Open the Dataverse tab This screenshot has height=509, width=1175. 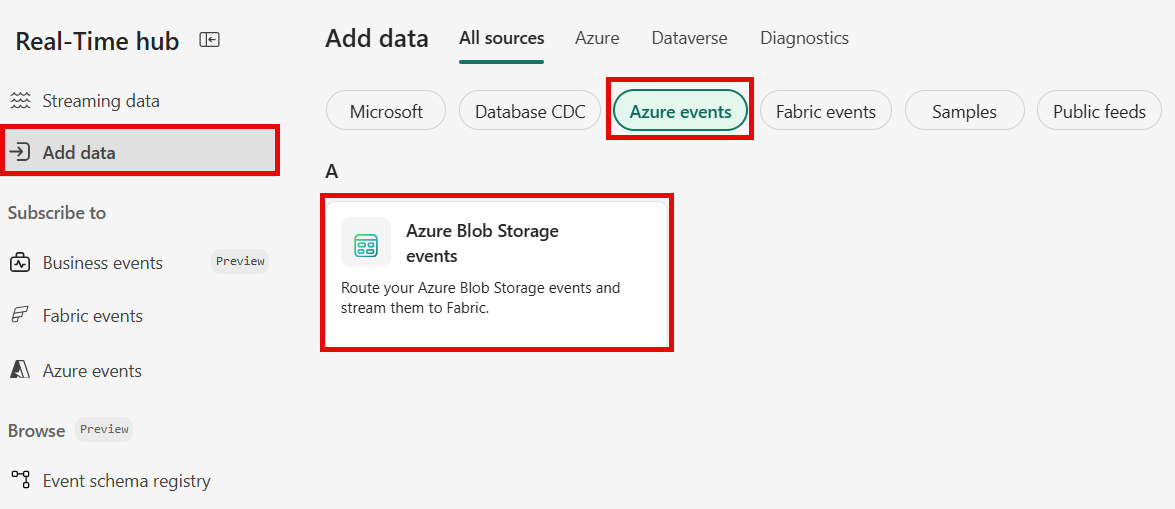click(689, 39)
